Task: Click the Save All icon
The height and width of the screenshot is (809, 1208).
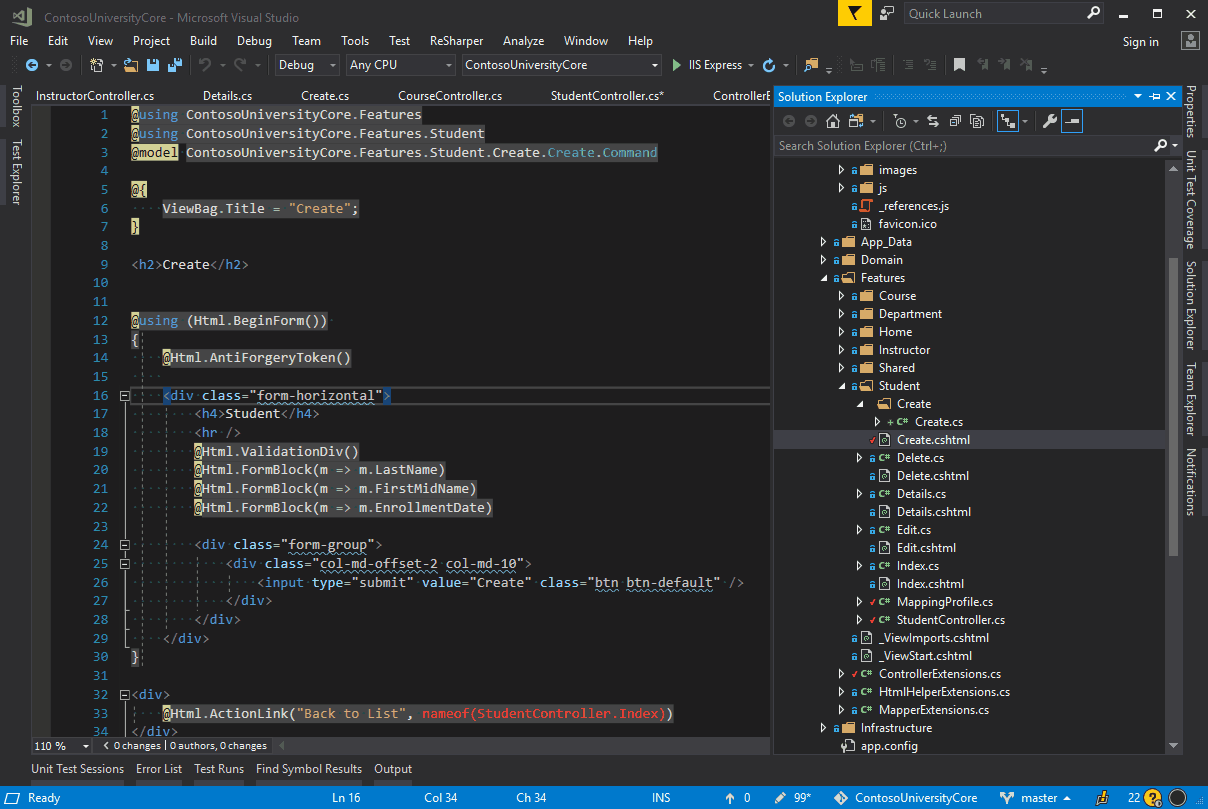Action: (x=175, y=65)
